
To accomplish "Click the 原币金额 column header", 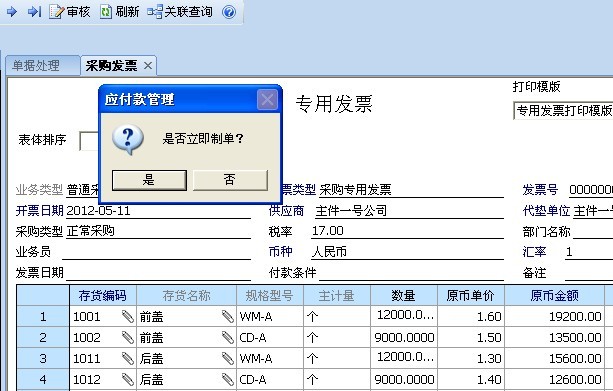I will (x=554, y=296).
